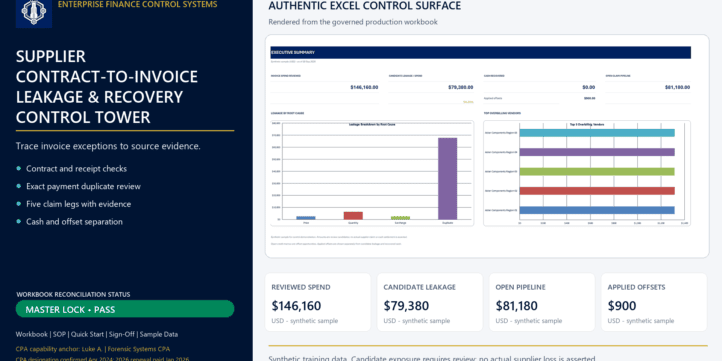The image size is (722, 361).
Task: Click the tower logo icon
Action: pos(34,13)
